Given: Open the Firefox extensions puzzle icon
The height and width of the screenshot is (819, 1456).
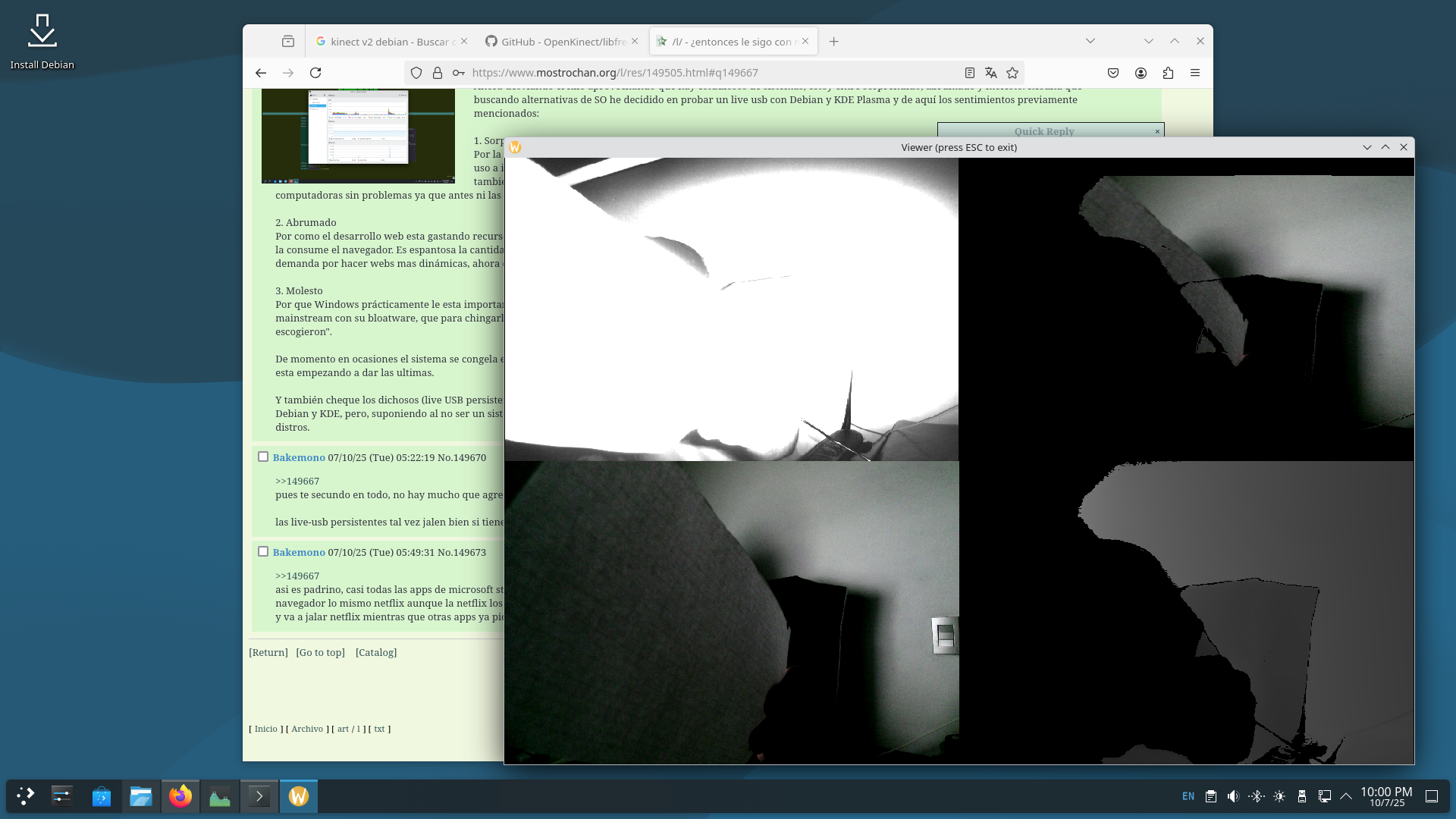Looking at the screenshot, I should tap(1168, 73).
